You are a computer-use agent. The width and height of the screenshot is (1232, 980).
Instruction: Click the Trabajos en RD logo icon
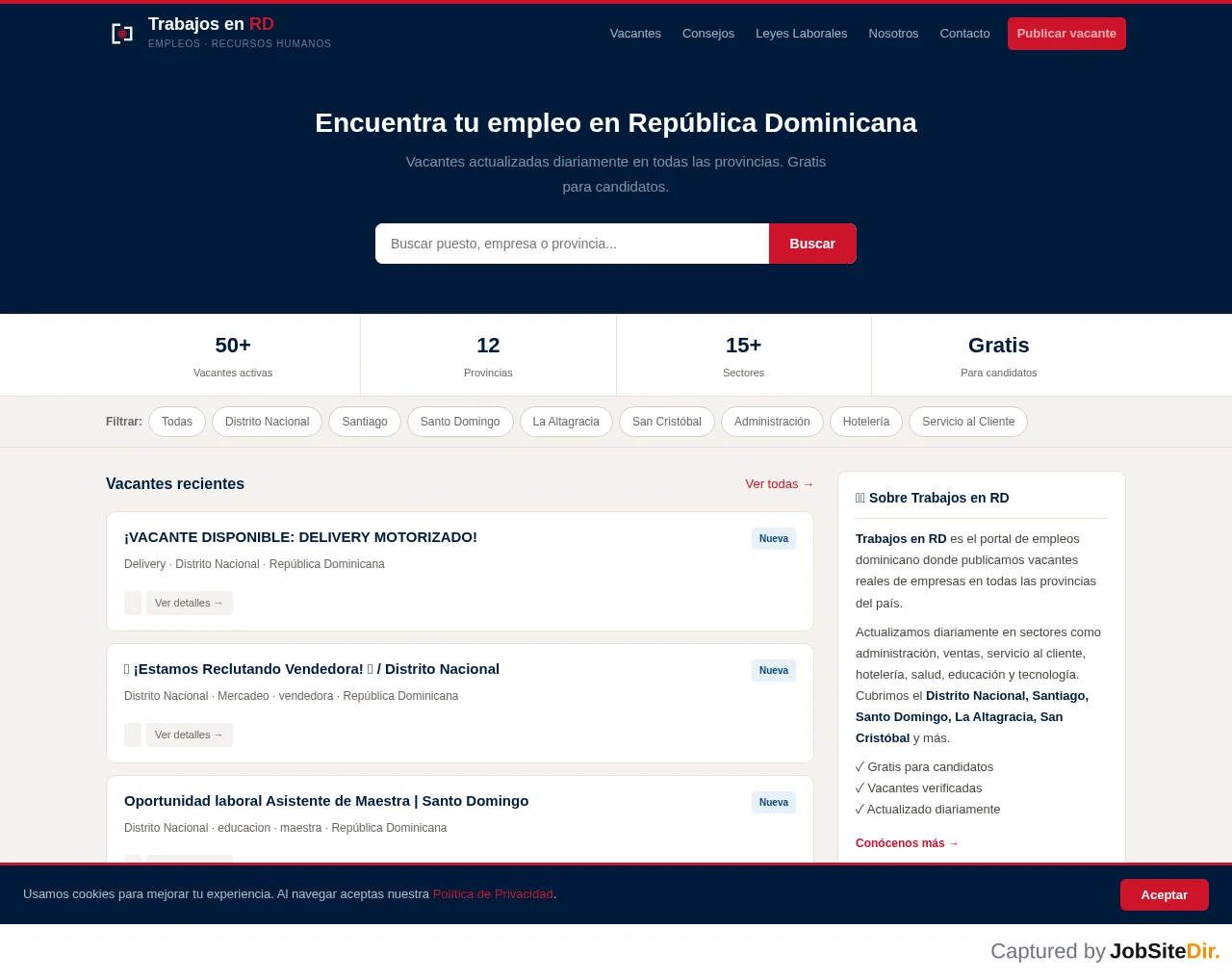click(x=122, y=34)
